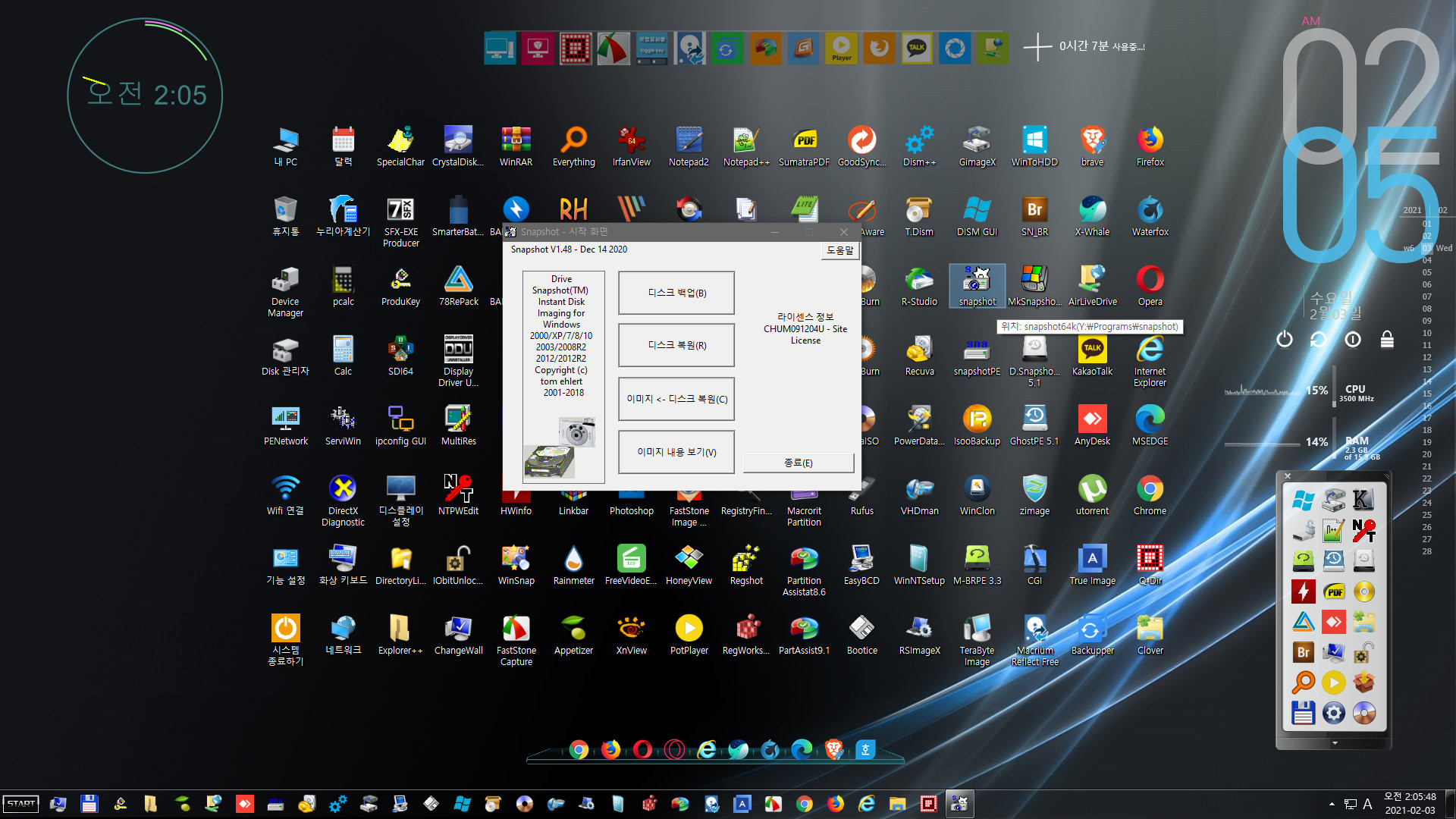This screenshot has height=819, width=1456.
Task: Open the 내 PC desktop icon
Action: click(286, 146)
